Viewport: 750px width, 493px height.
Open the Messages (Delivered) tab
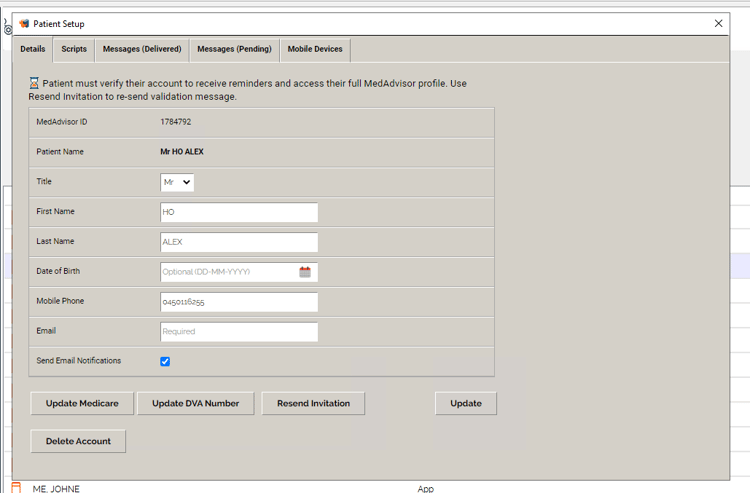pos(142,49)
